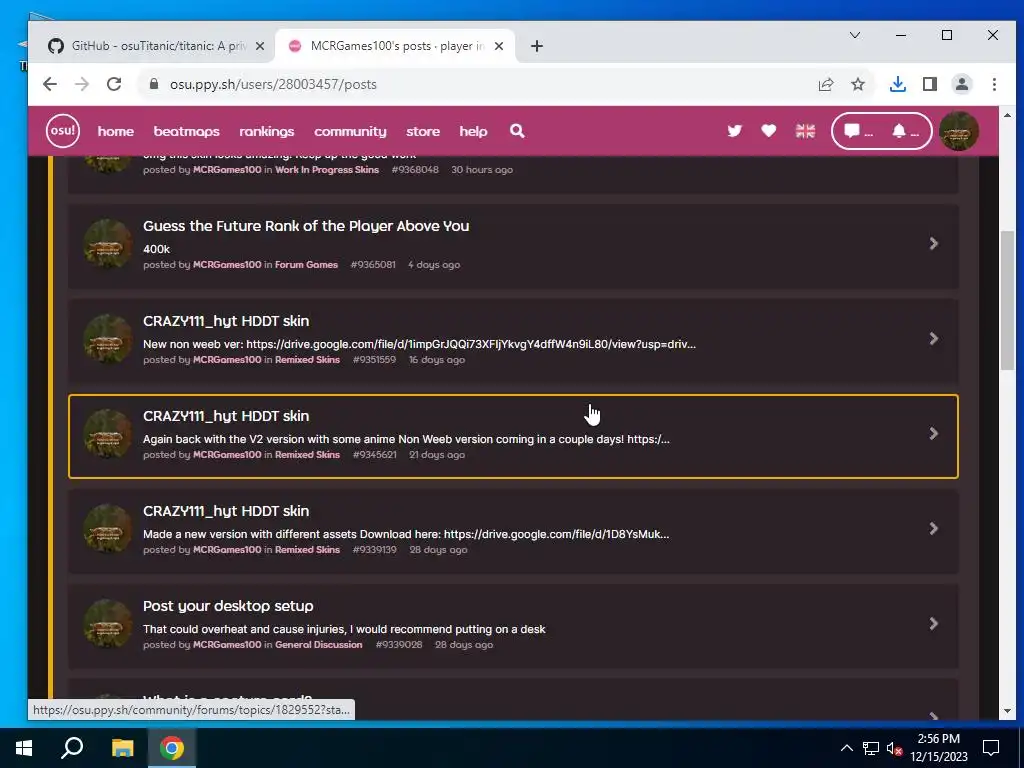Screen dimensions: 1024x768
Task: Open chevron for V2 version post
Action: click(x=934, y=434)
